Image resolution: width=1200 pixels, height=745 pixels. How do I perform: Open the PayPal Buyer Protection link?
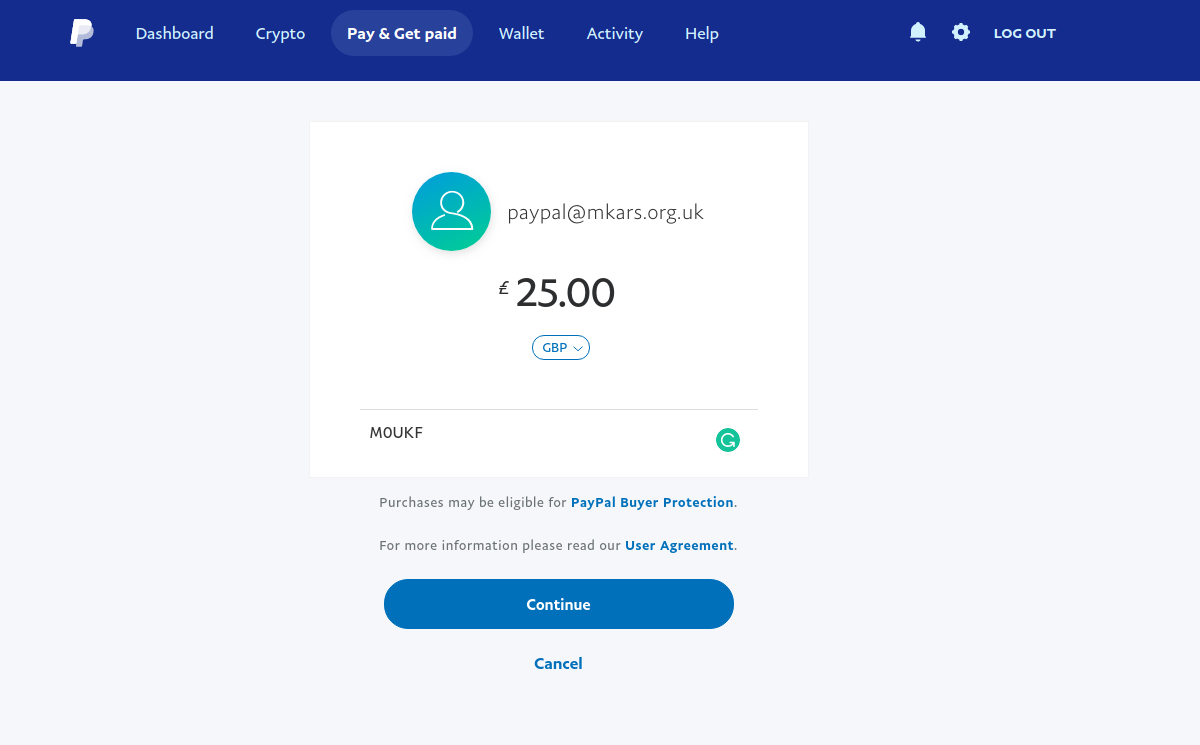tap(652, 502)
